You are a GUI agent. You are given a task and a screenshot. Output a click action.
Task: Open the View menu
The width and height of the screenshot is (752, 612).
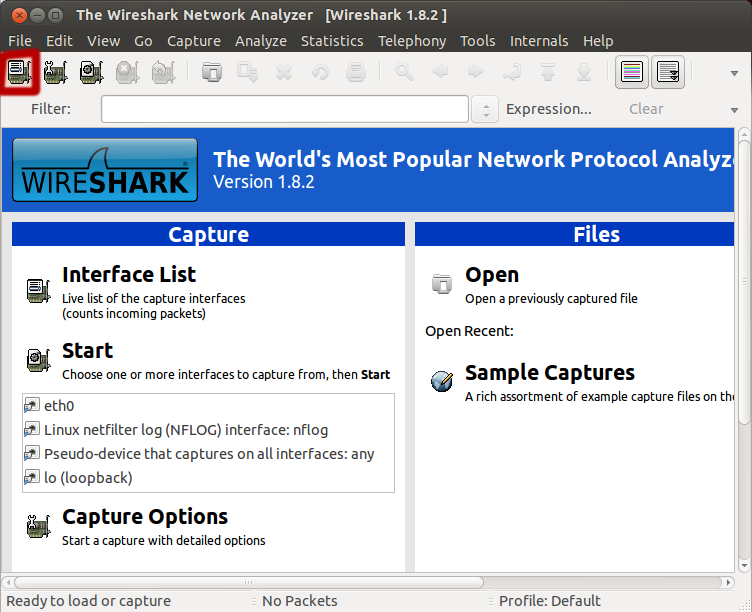click(x=104, y=41)
